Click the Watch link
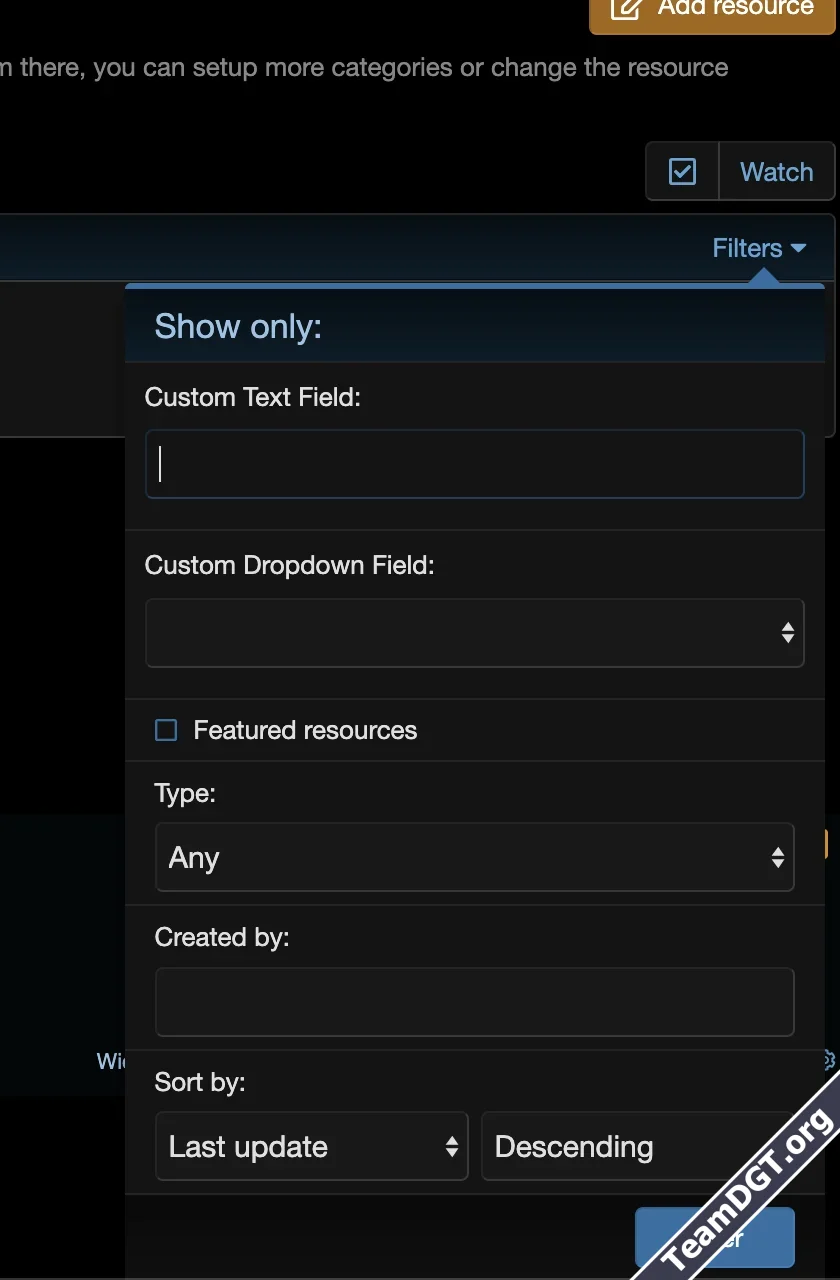840x1280 pixels. point(777,171)
